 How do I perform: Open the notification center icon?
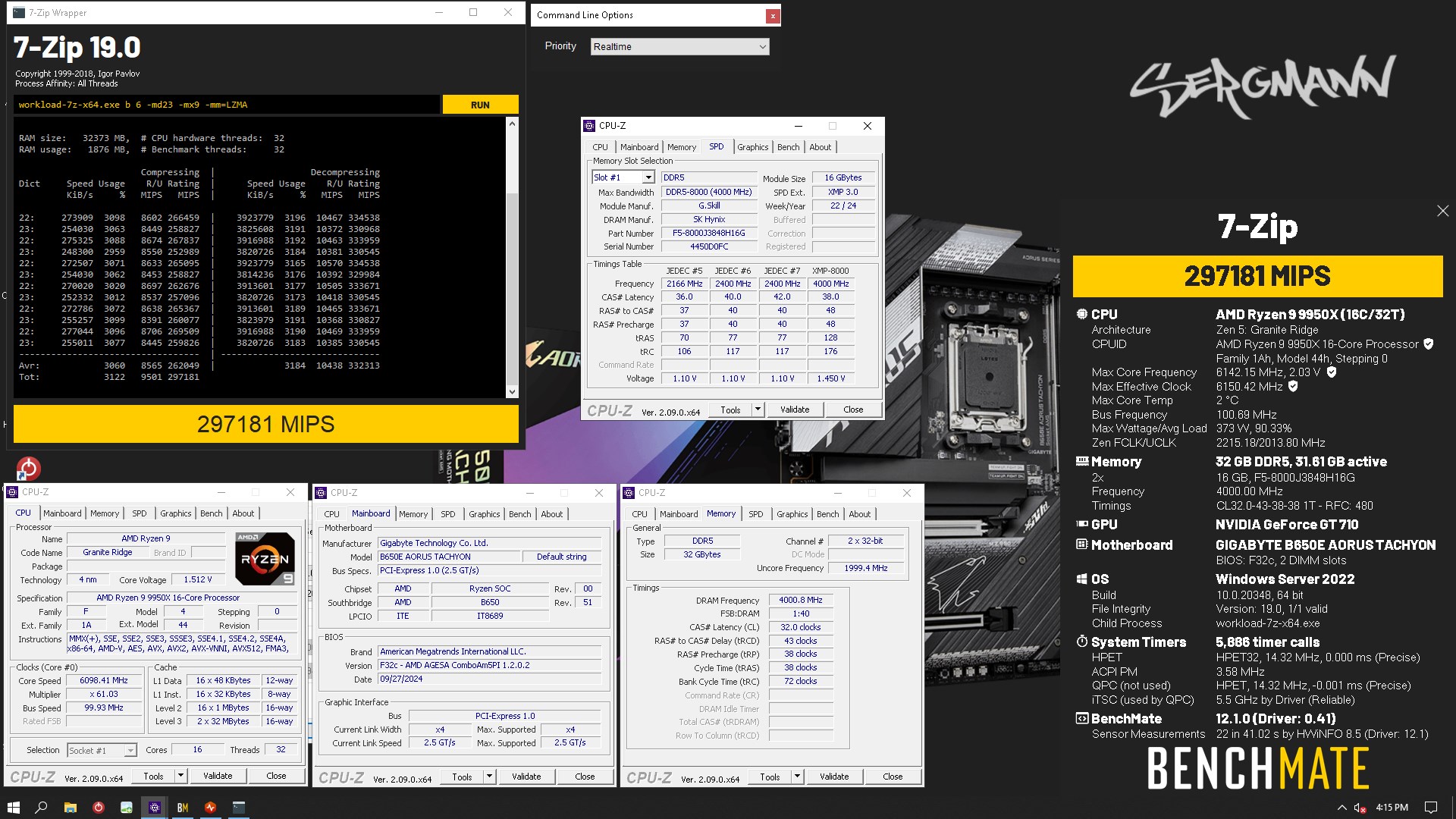click(x=1430, y=808)
